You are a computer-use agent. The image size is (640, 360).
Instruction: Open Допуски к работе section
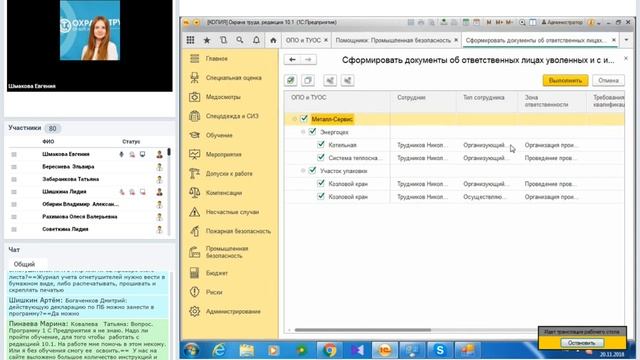230,173
